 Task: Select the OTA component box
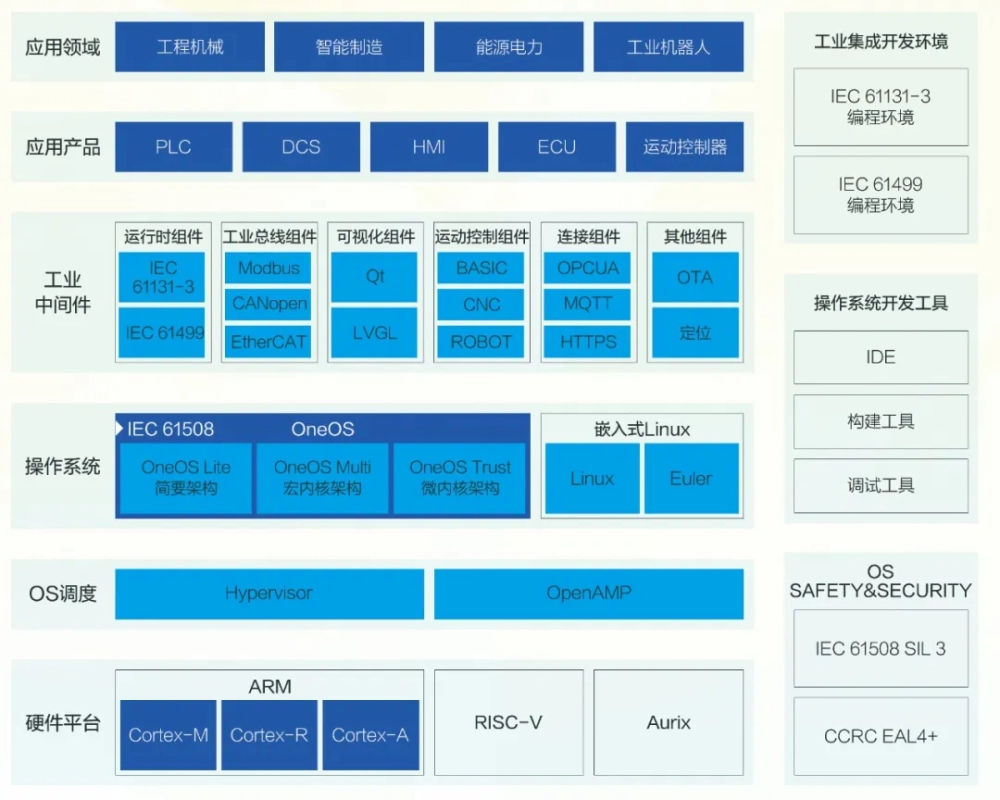(695, 277)
